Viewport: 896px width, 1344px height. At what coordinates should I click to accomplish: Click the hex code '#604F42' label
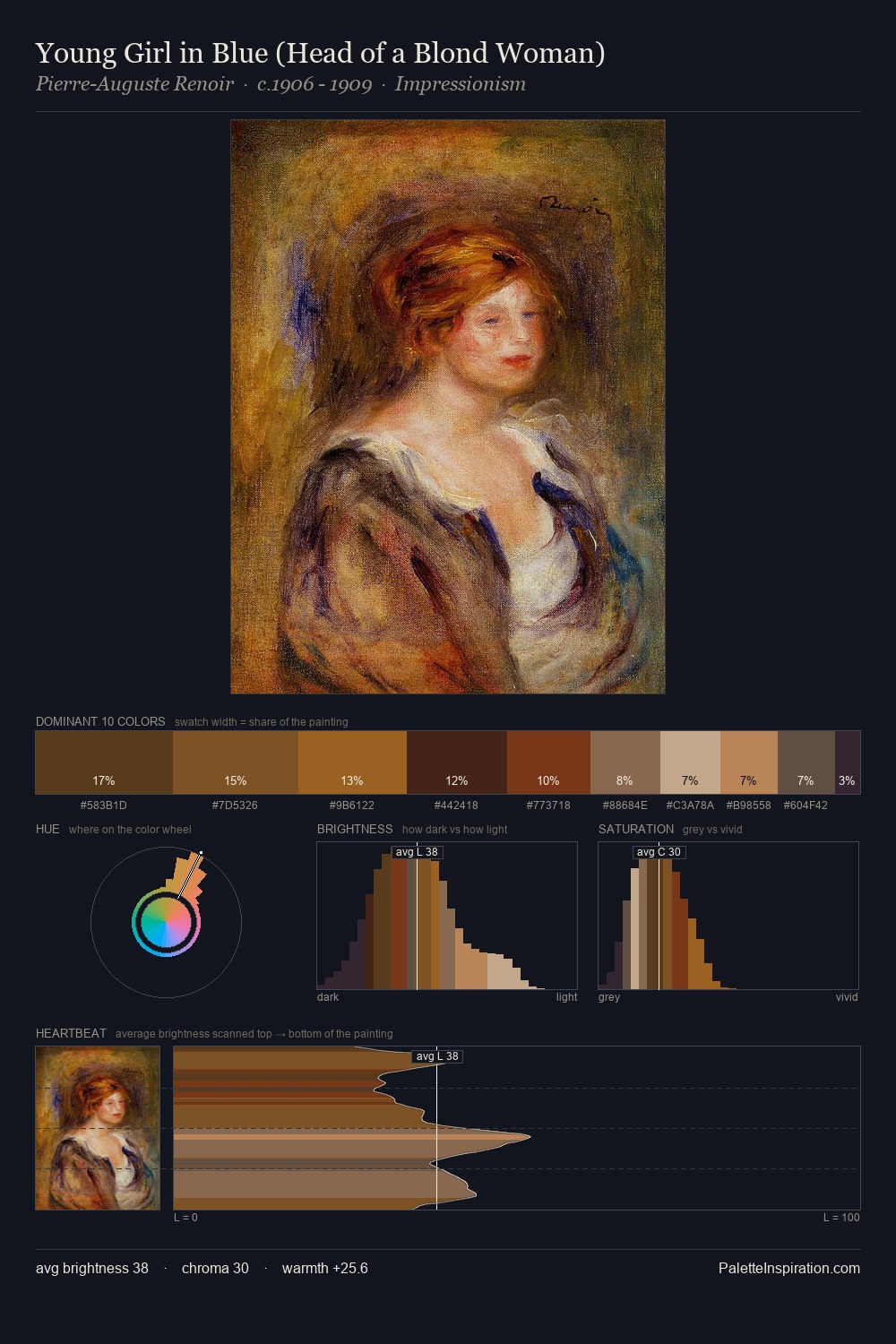806,805
